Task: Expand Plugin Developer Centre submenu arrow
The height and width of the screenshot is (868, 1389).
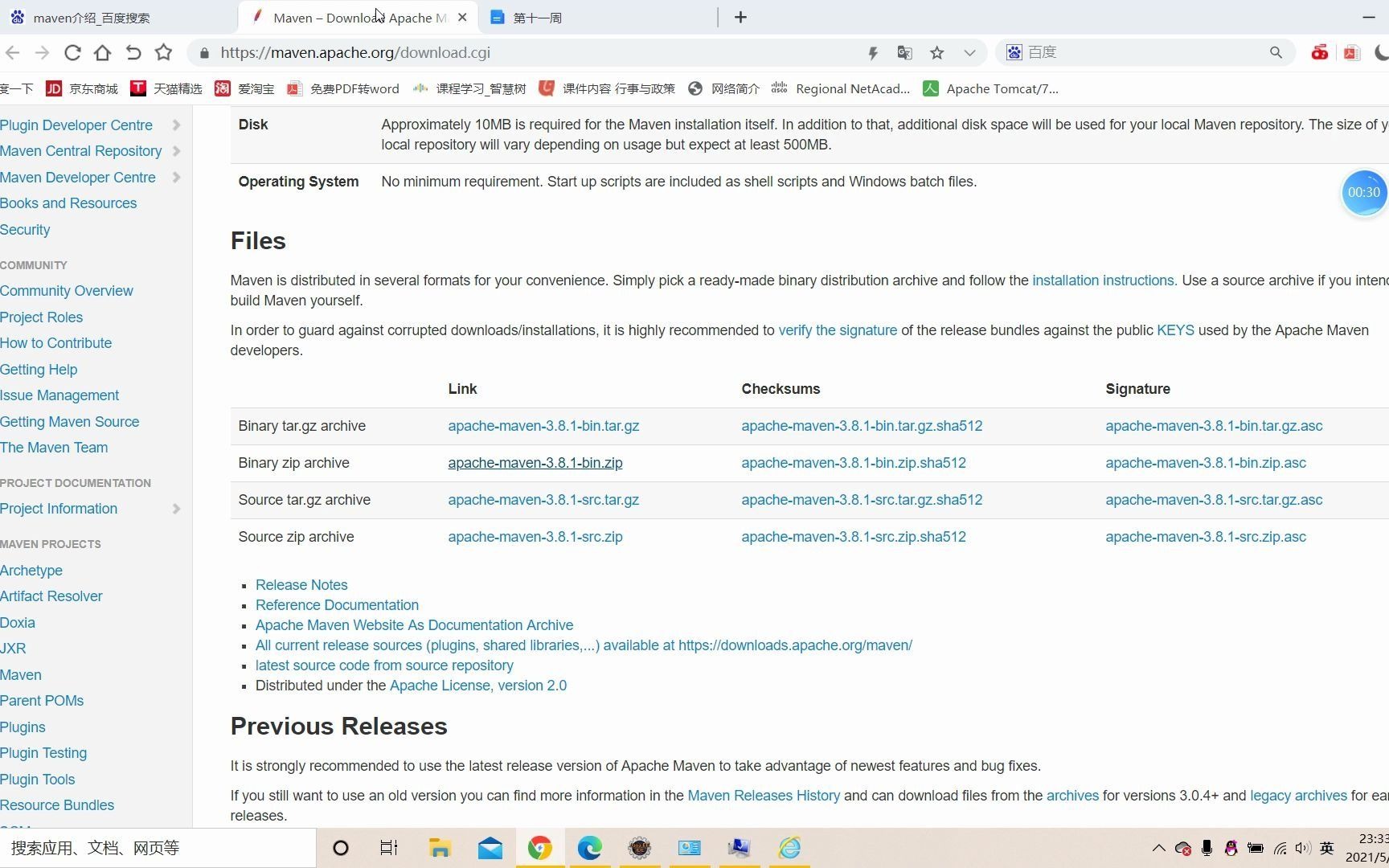Action: [x=176, y=125]
